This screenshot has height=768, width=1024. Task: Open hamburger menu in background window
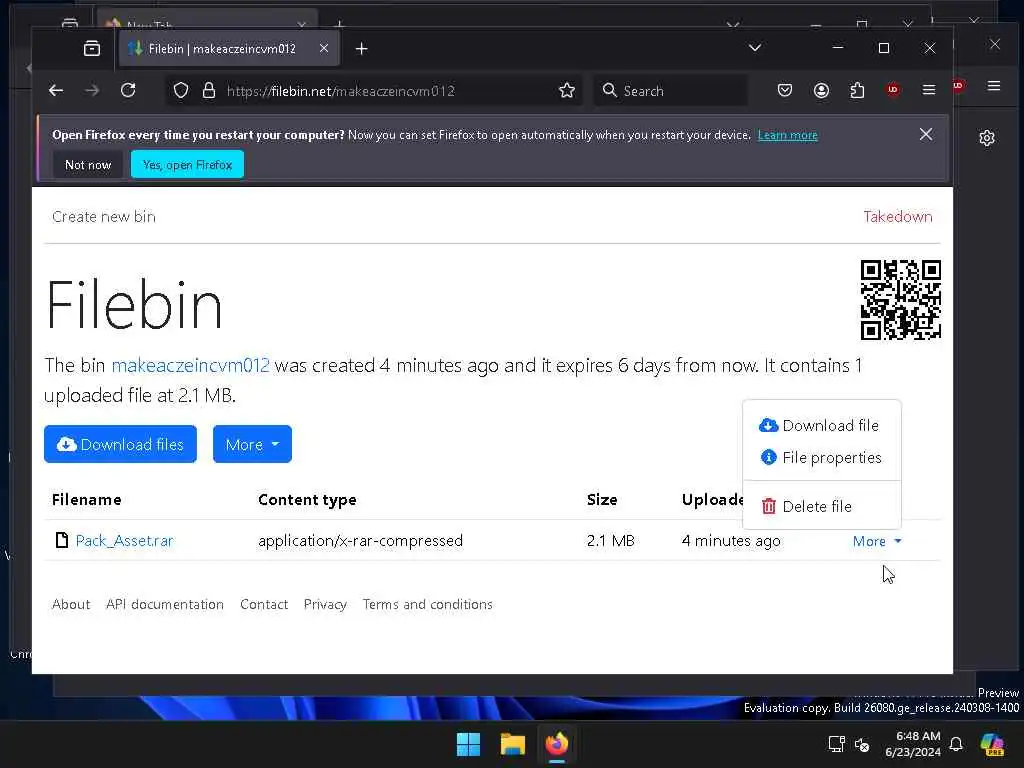tap(994, 86)
